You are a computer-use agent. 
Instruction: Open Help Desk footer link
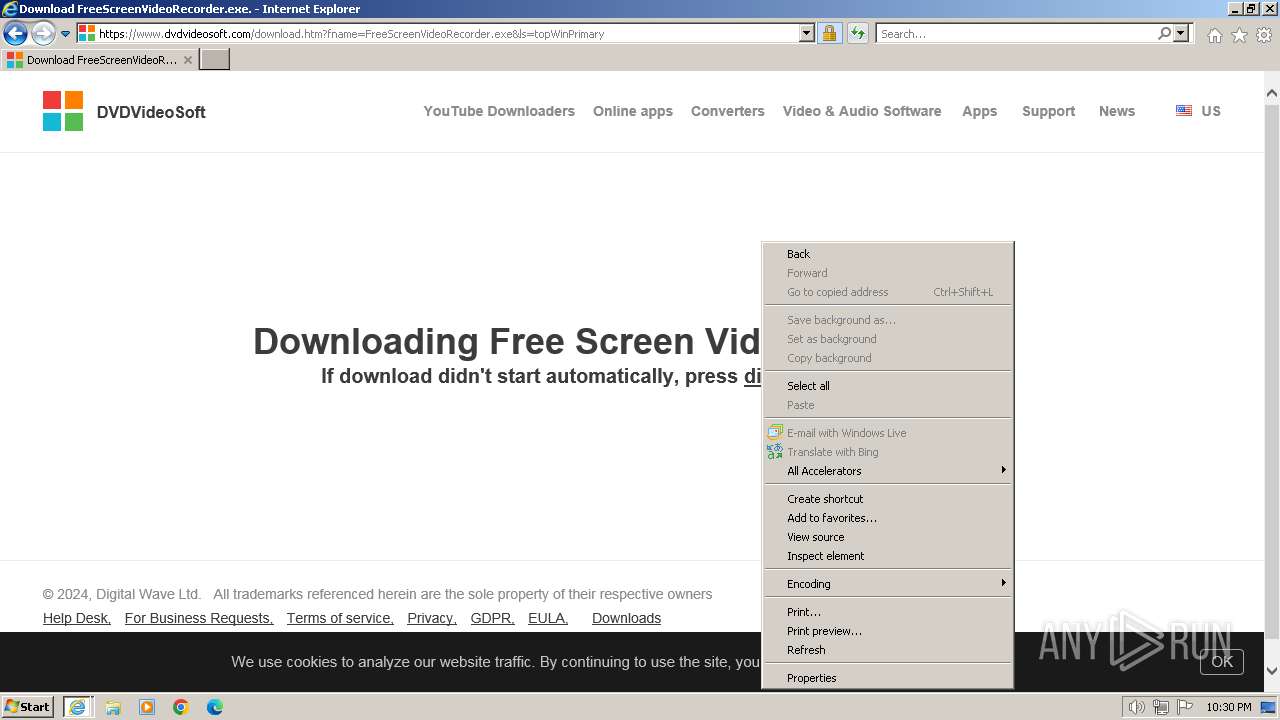[77, 618]
